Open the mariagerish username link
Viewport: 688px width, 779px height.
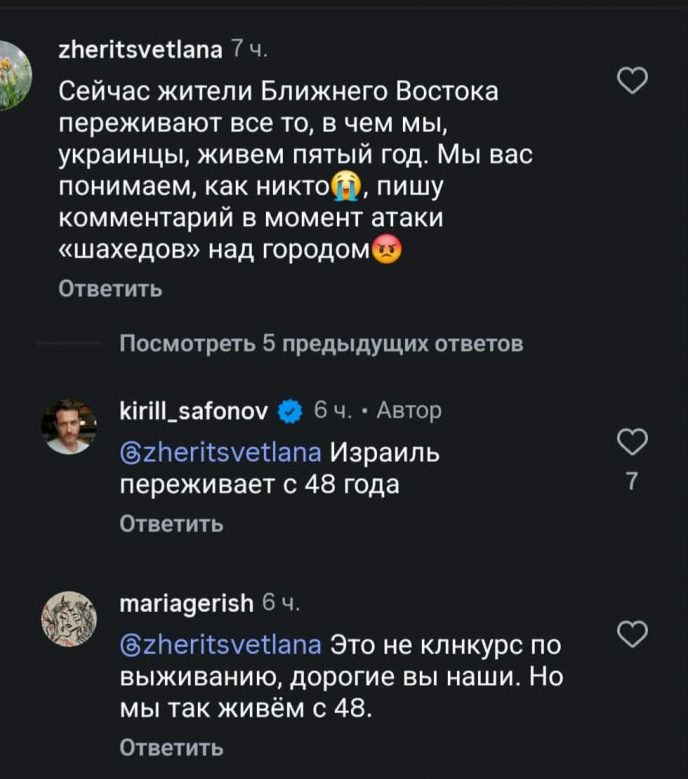tap(186, 602)
